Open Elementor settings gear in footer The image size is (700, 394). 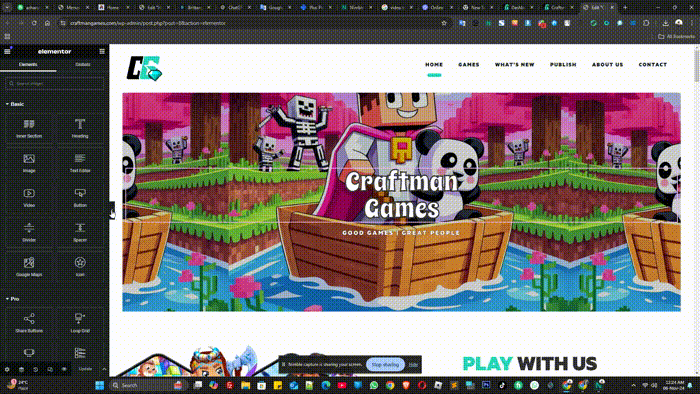7,369
